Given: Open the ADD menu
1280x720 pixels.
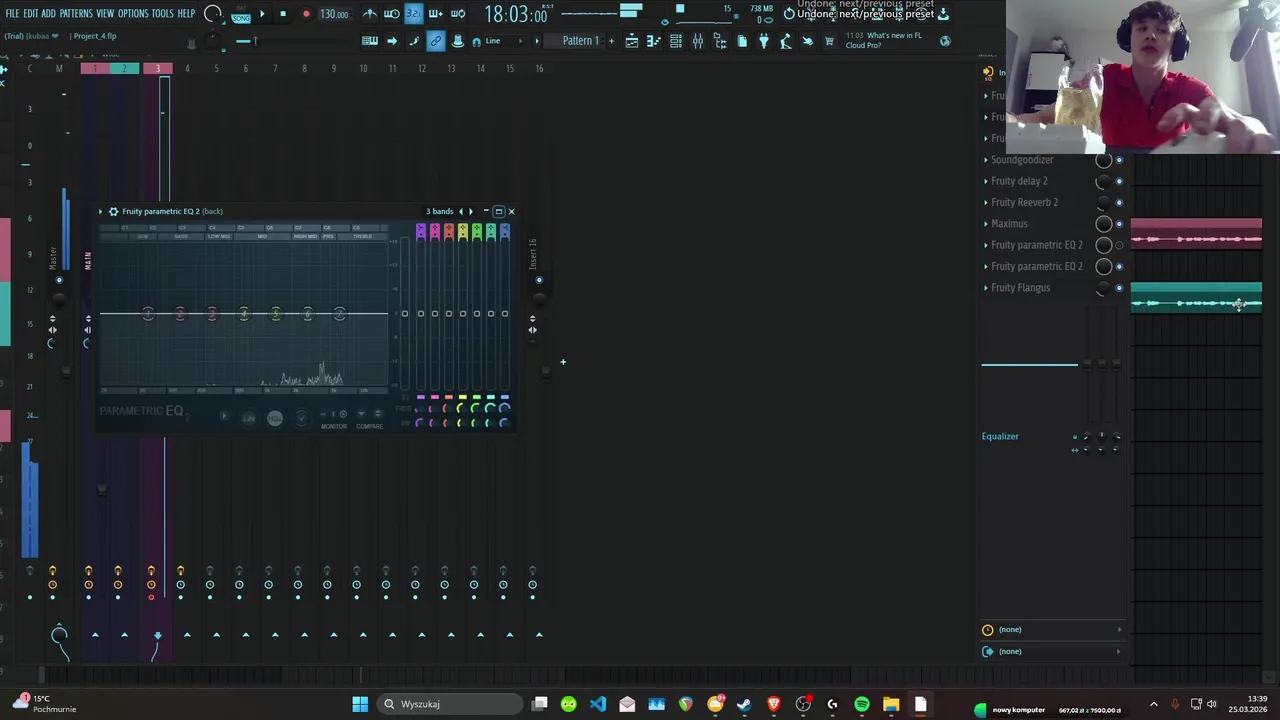Looking at the screenshot, I should (48, 14).
